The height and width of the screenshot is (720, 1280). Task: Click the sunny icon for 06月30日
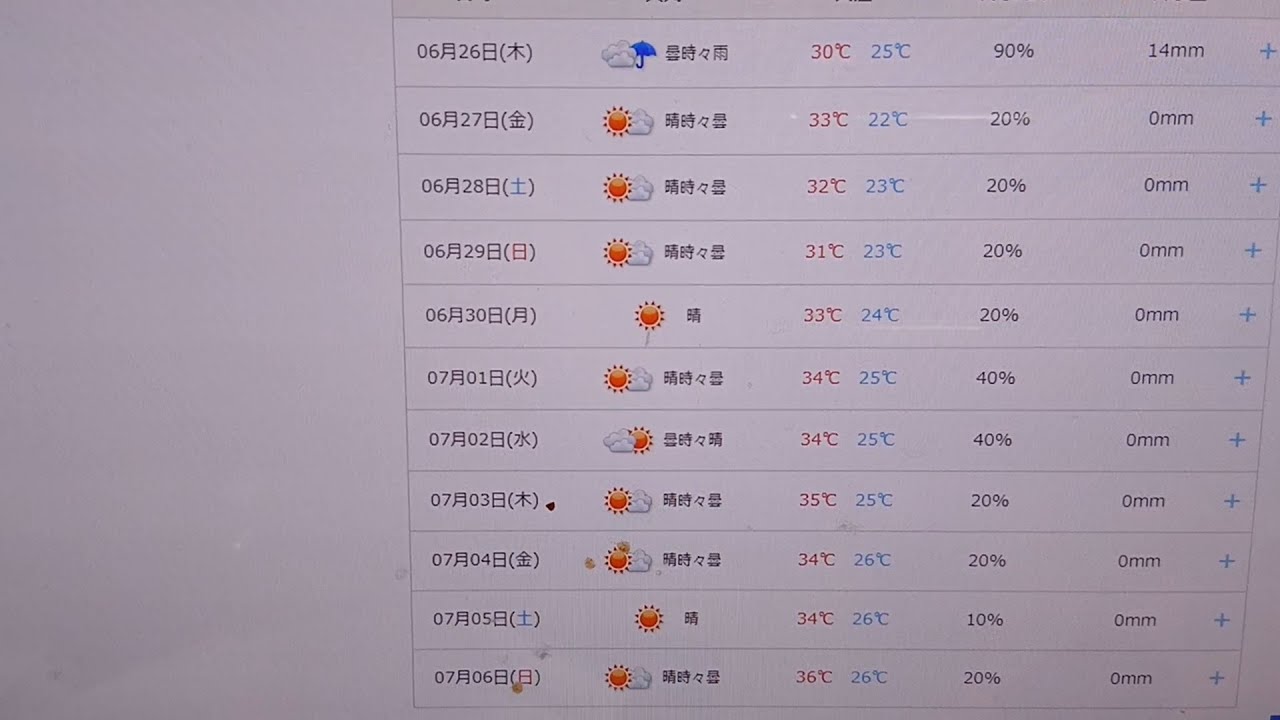649,316
